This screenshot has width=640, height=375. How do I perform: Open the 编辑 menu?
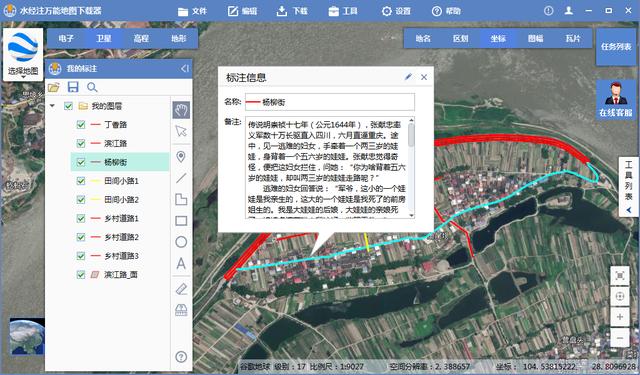tap(242, 11)
